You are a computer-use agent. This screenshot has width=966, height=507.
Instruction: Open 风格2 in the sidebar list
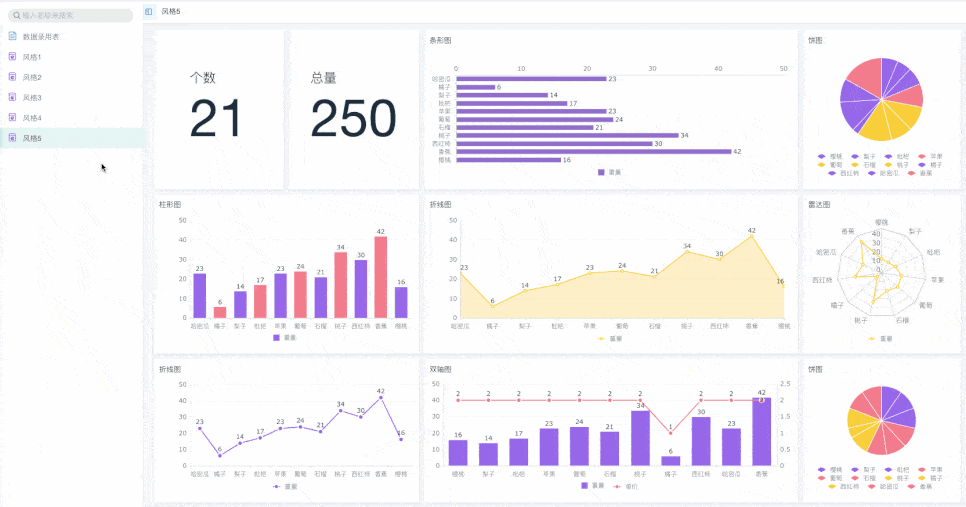coord(71,77)
